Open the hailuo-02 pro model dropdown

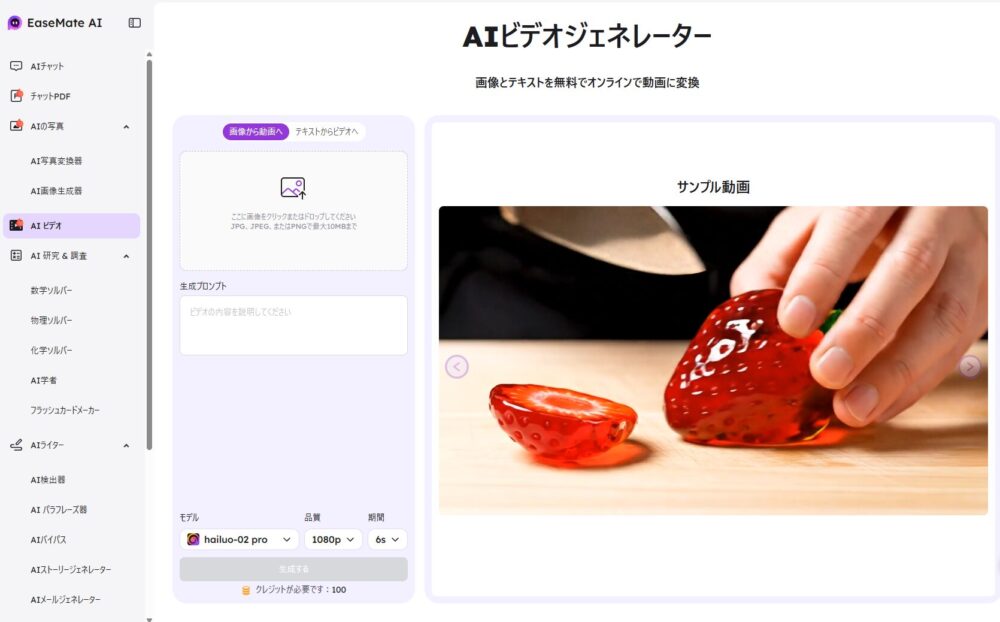click(x=239, y=540)
